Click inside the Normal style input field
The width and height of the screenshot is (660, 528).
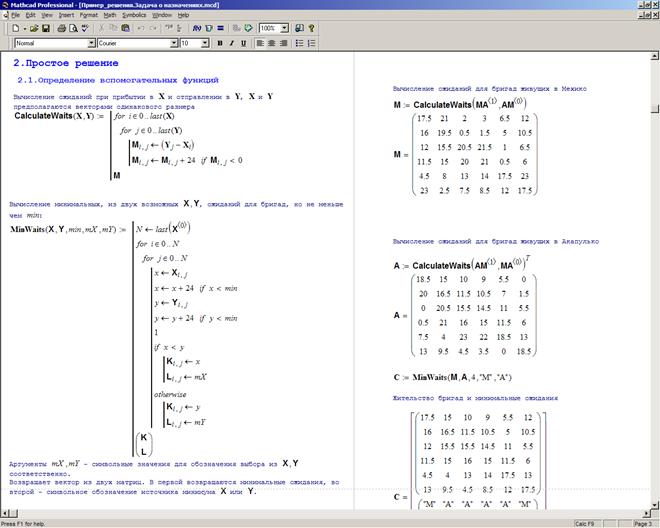(51, 43)
